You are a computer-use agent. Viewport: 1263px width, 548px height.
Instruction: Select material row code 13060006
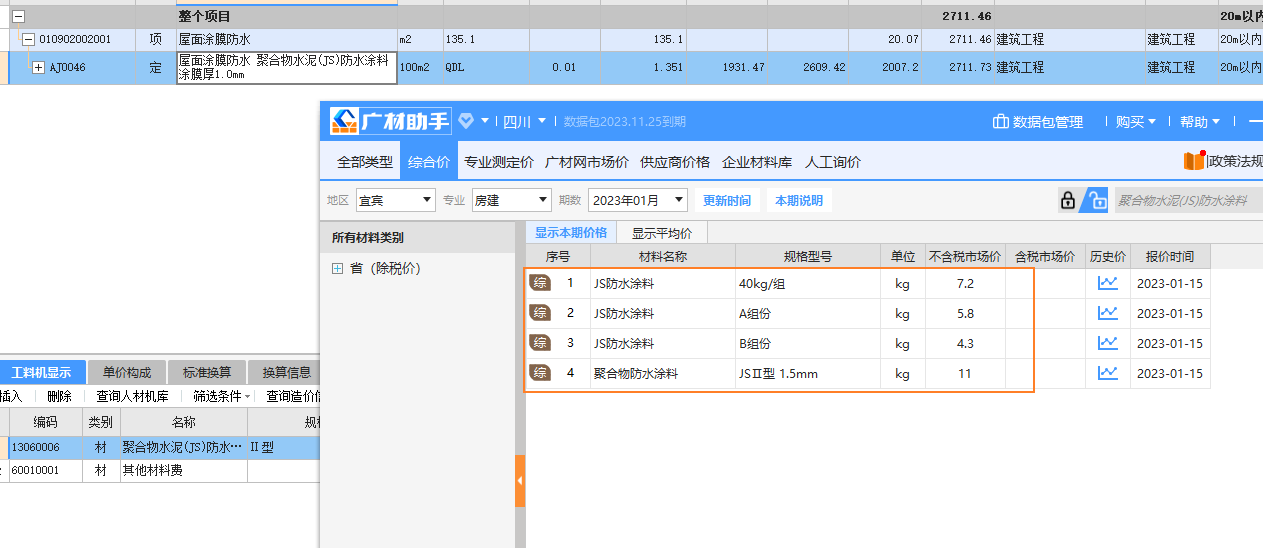45,448
